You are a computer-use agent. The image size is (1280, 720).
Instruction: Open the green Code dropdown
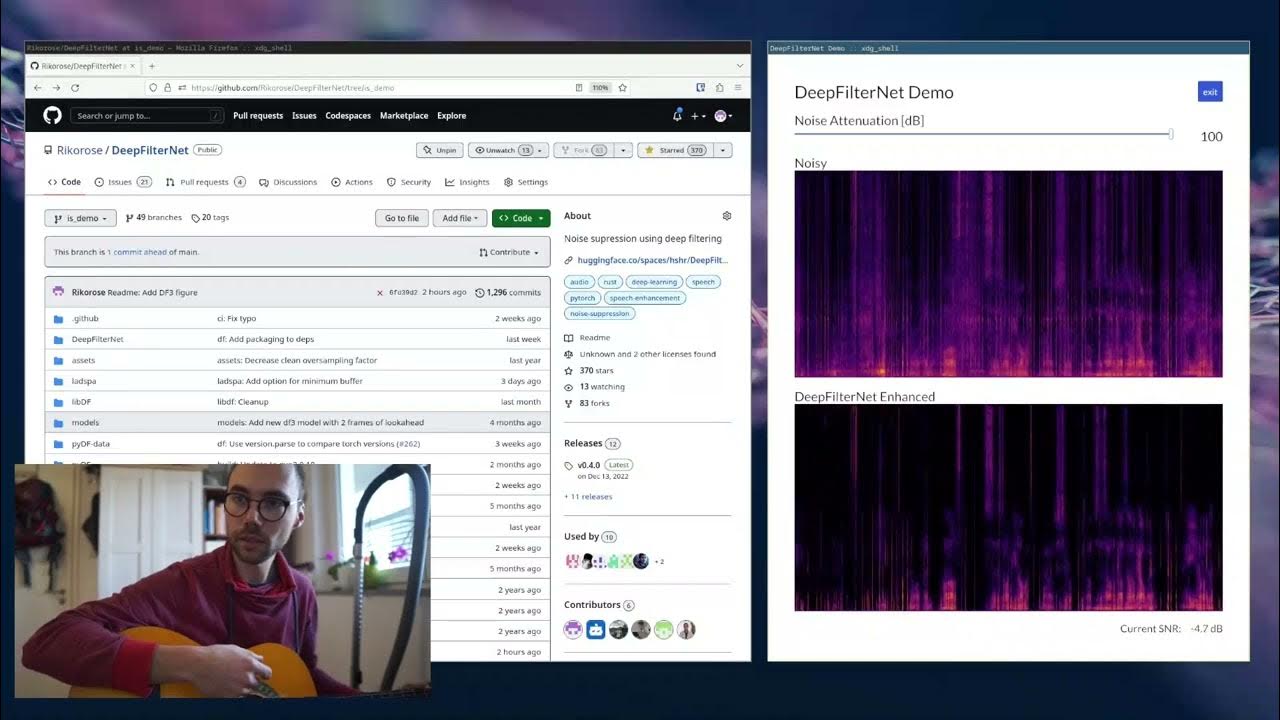click(521, 218)
